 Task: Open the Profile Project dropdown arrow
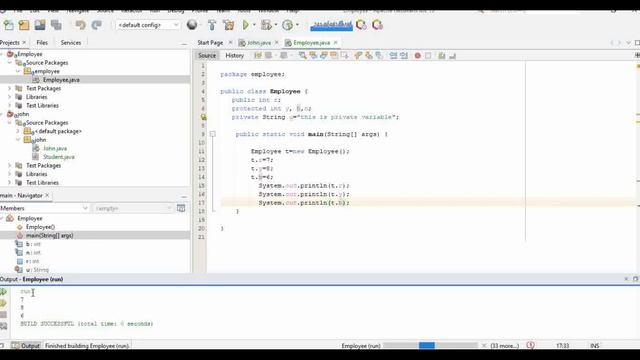pos(297,25)
